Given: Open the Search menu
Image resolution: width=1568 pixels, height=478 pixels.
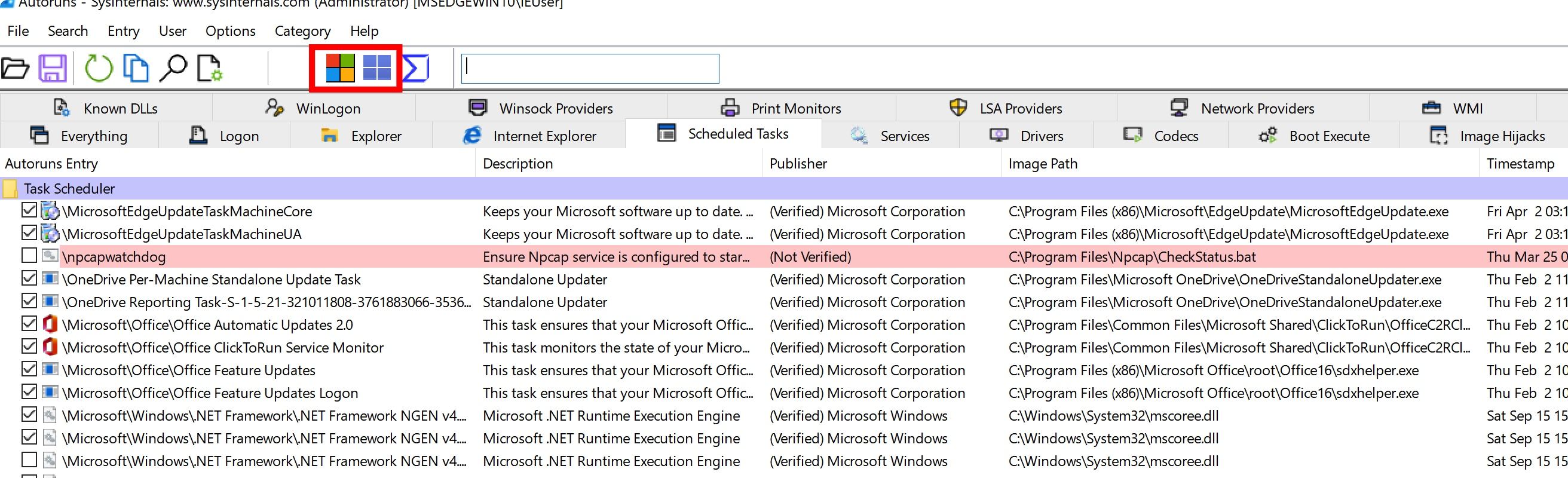Looking at the screenshot, I should point(68,31).
